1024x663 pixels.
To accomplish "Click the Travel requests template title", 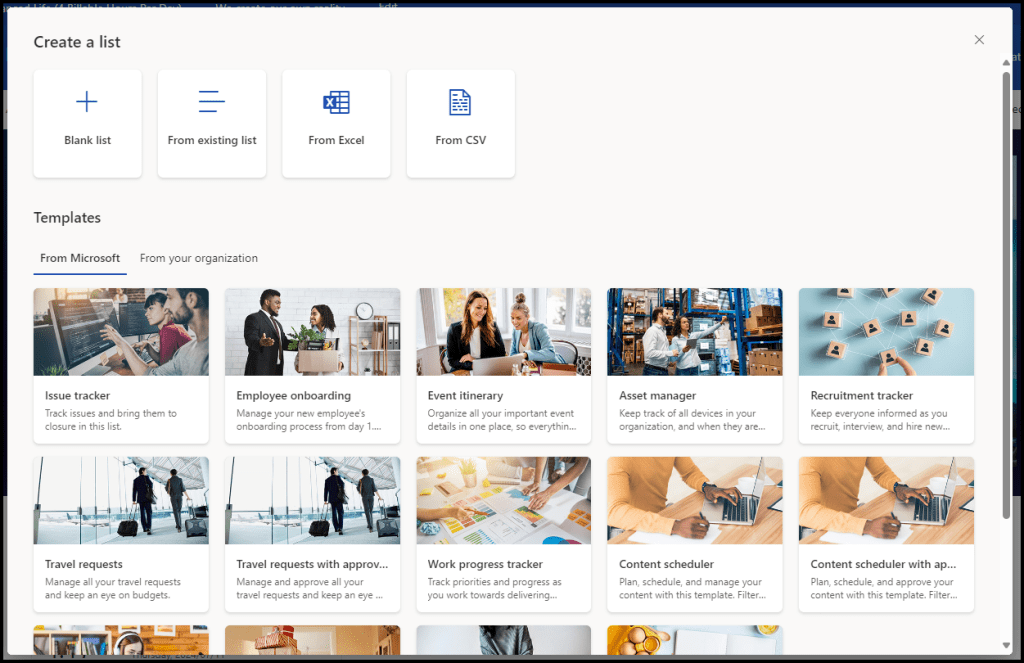I will pos(83,564).
